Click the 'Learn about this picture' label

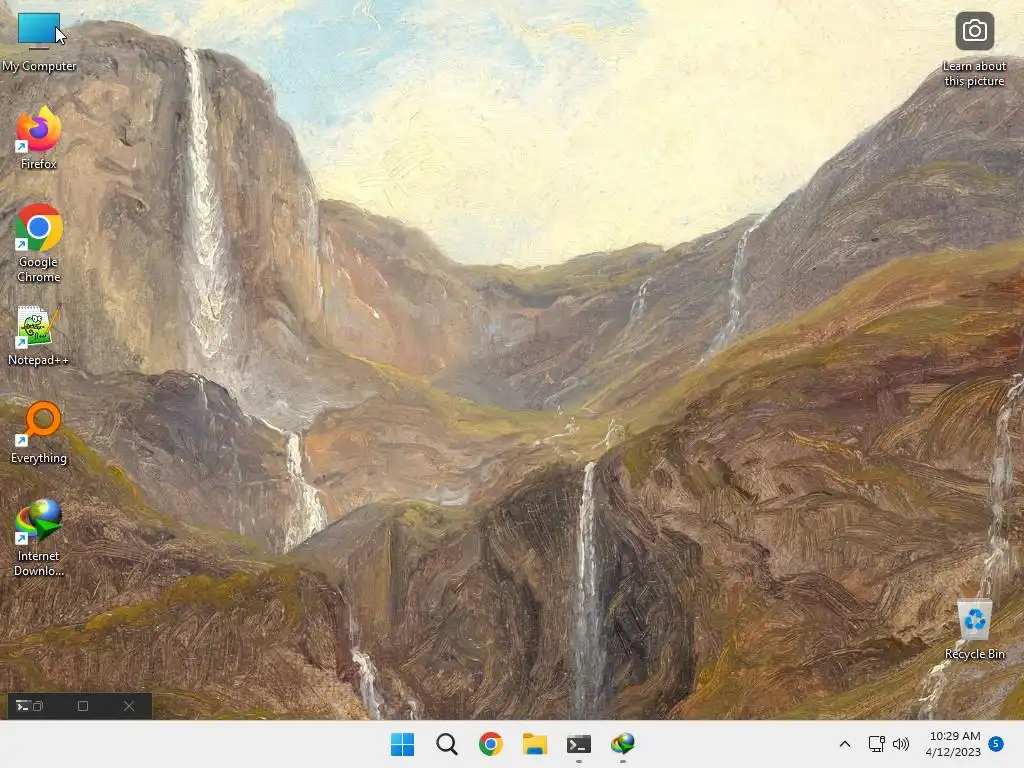pos(974,73)
